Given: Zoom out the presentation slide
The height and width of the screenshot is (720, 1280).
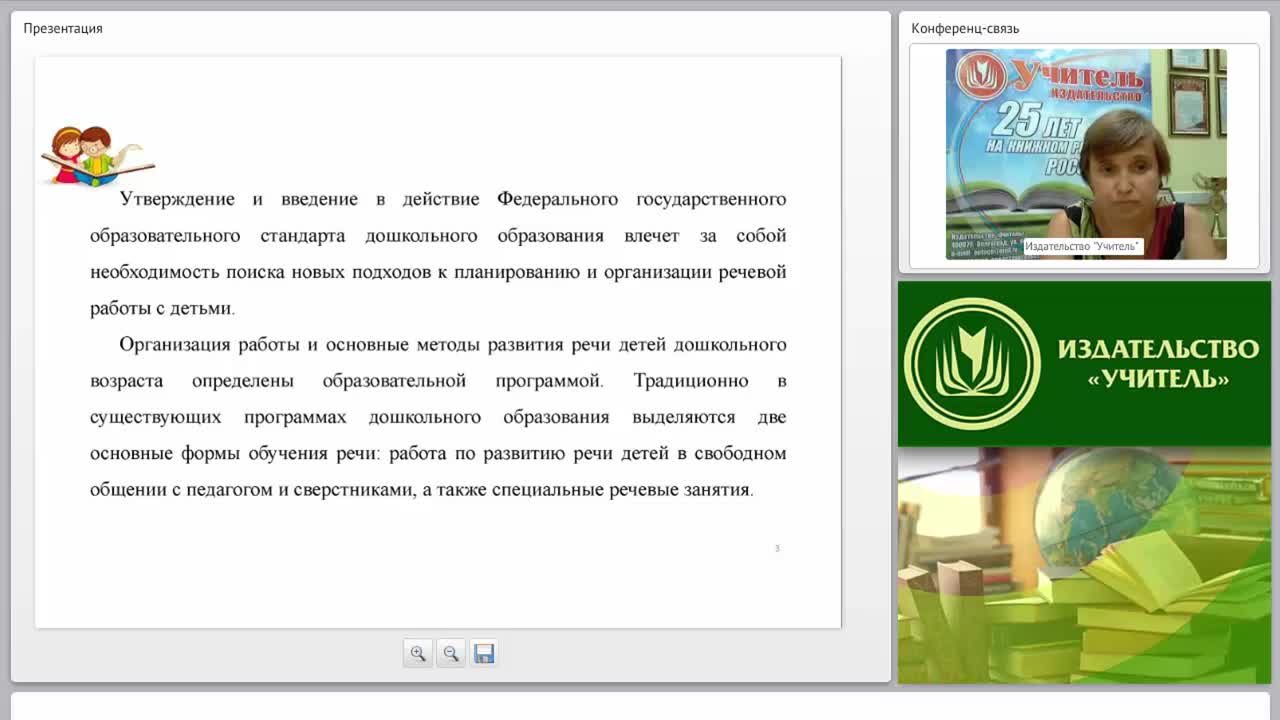Looking at the screenshot, I should pyautogui.click(x=451, y=653).
